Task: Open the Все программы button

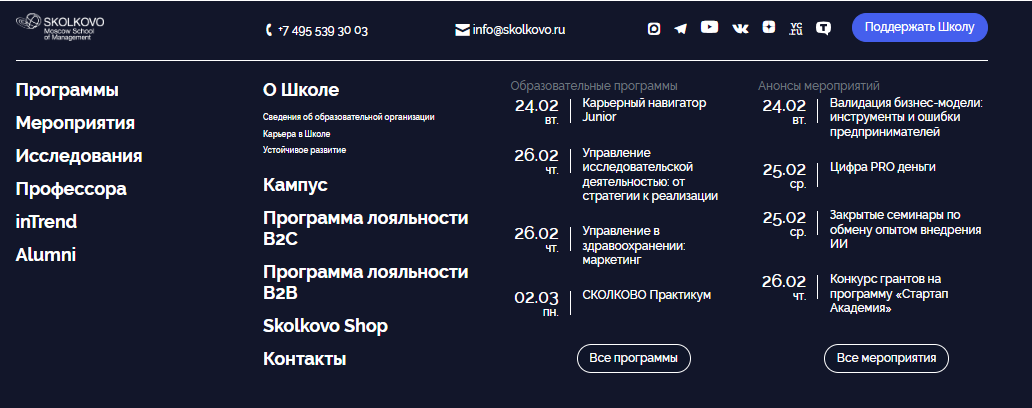Action: click(634, 359)
